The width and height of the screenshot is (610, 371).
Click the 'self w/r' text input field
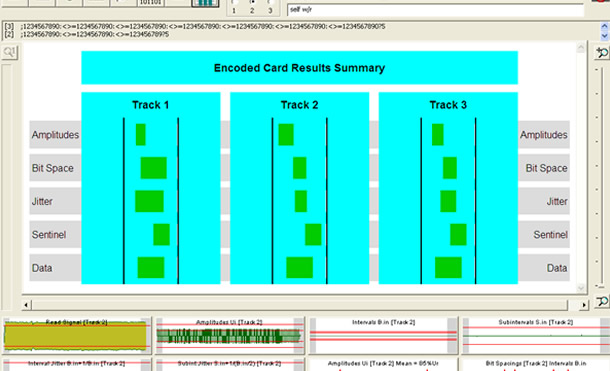tap(435, 10)
